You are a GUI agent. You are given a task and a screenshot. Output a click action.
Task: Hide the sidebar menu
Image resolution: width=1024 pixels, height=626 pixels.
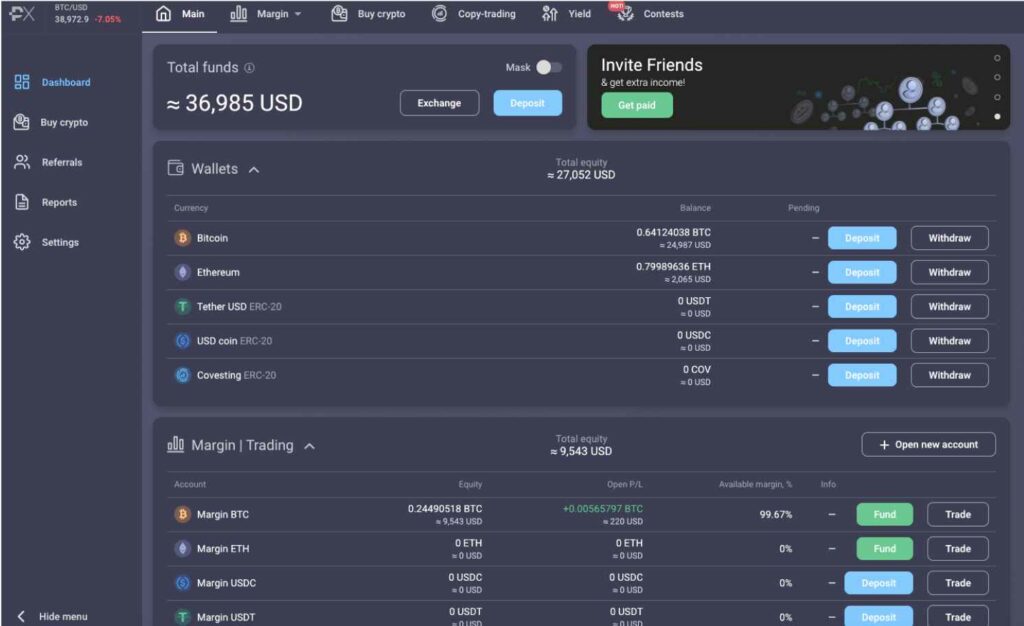tap(51, 616)
